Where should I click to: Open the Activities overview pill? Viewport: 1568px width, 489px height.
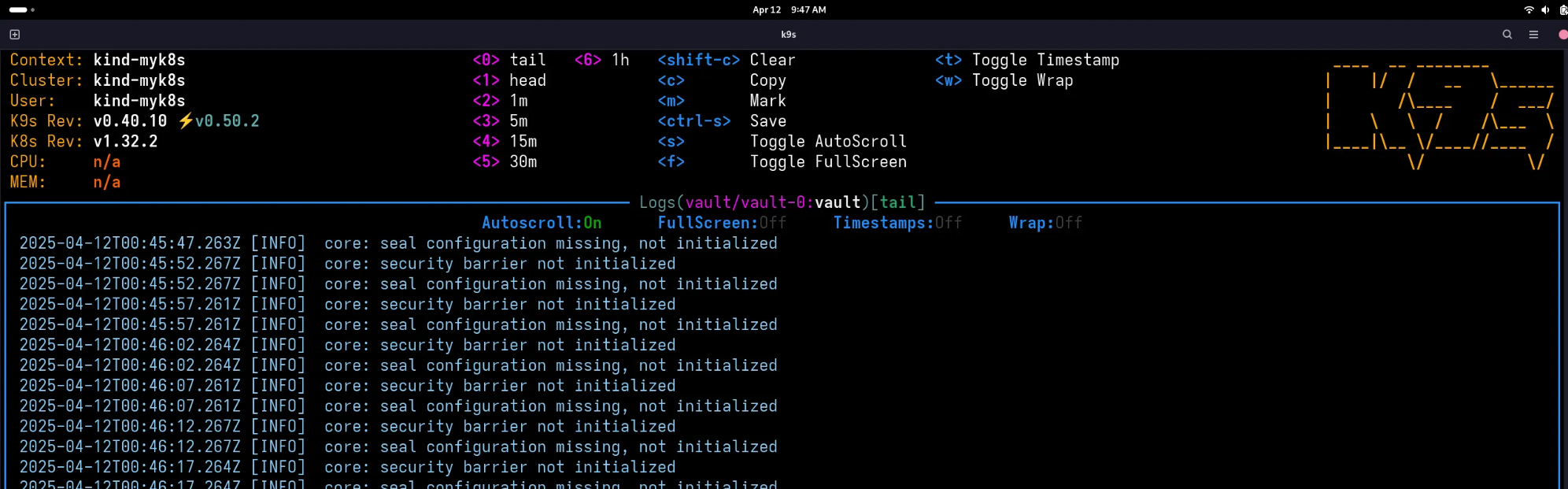[21, 10]
